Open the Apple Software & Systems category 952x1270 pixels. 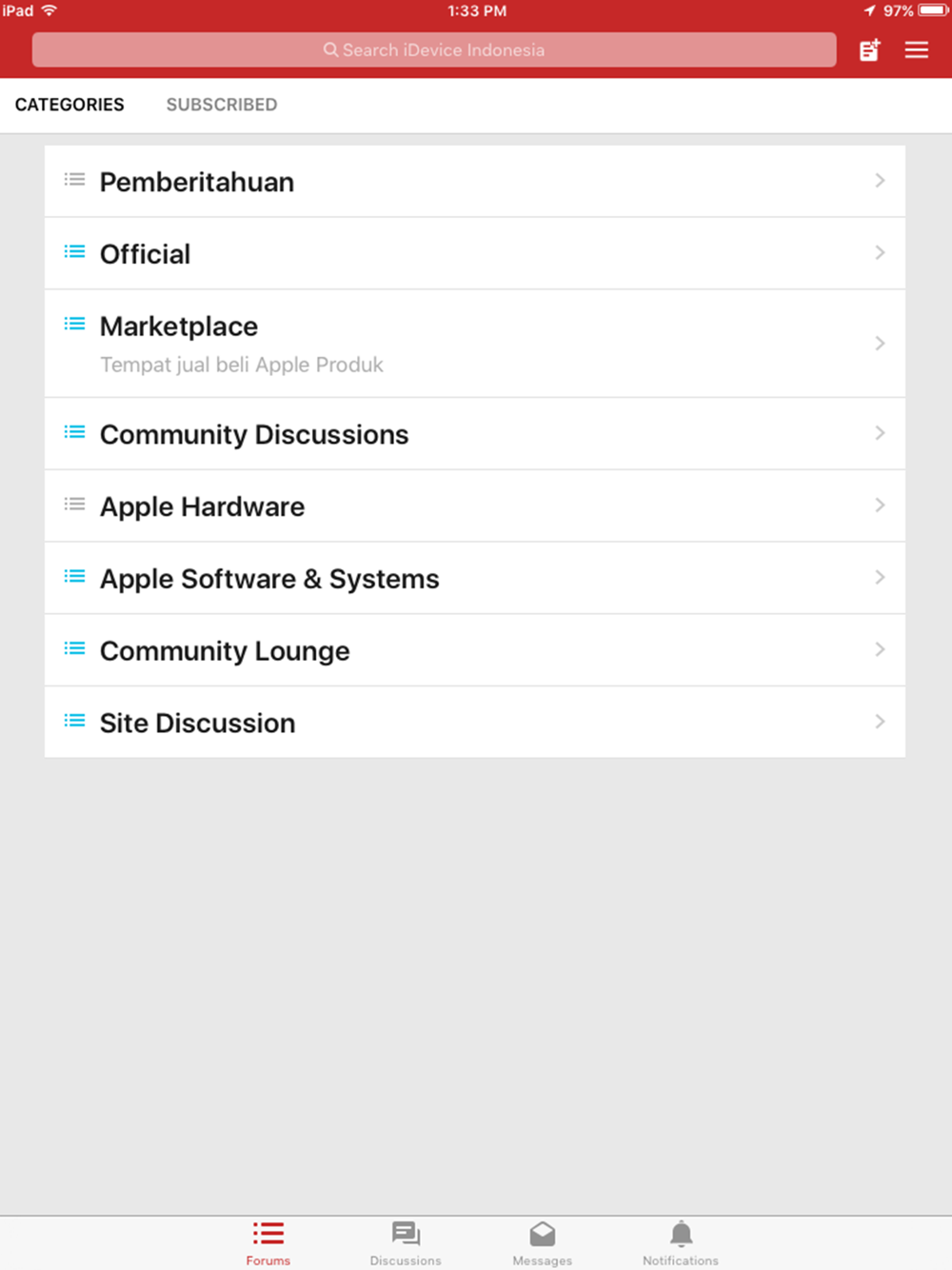[475, 578]
